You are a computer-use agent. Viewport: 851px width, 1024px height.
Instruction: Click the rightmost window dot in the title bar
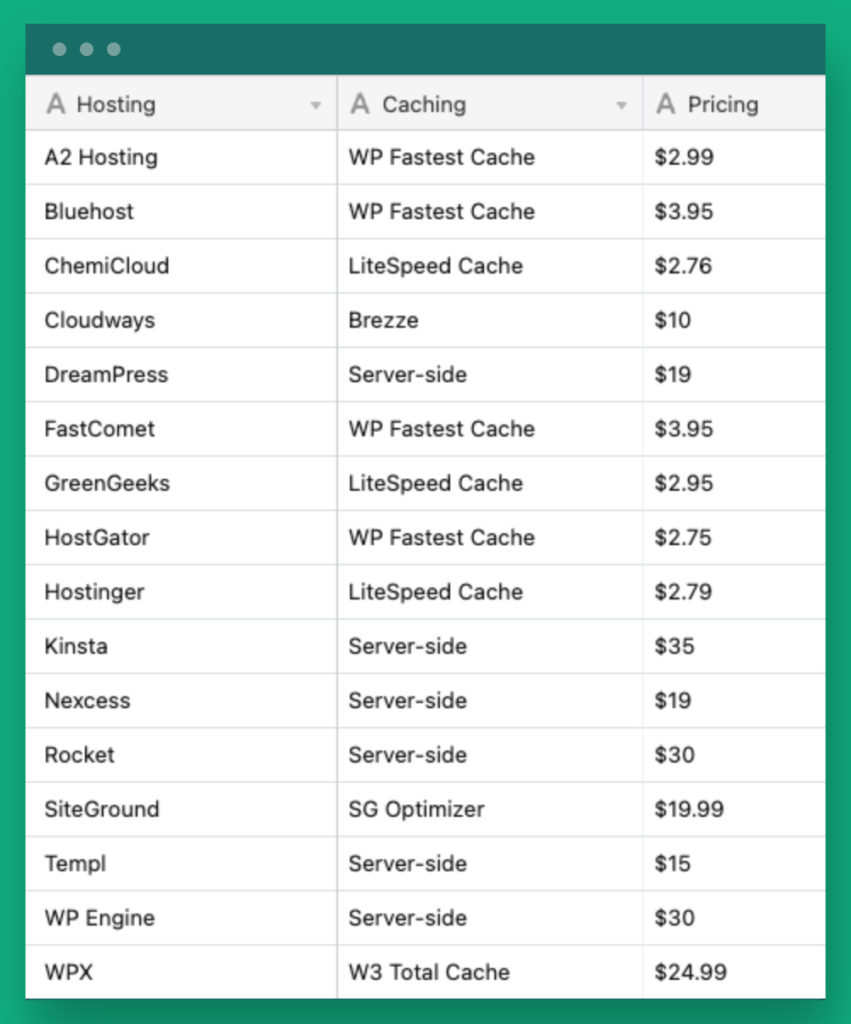114,49
